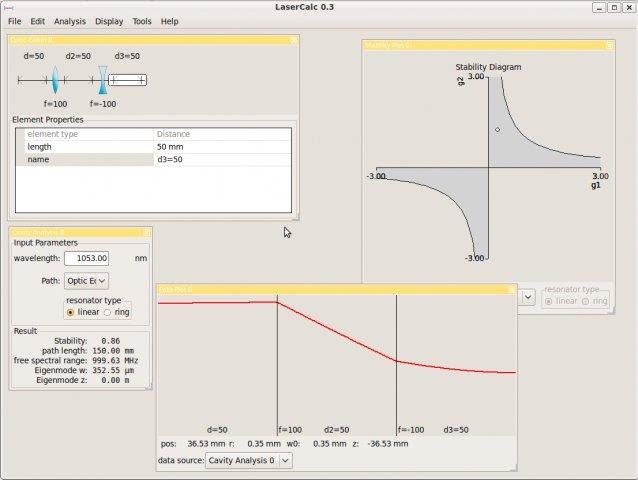Image resolution: width=638 pixels, height=480 pixels.
Task: Open the Display menu
Action: pyautogui.click(x=109, y=21)
